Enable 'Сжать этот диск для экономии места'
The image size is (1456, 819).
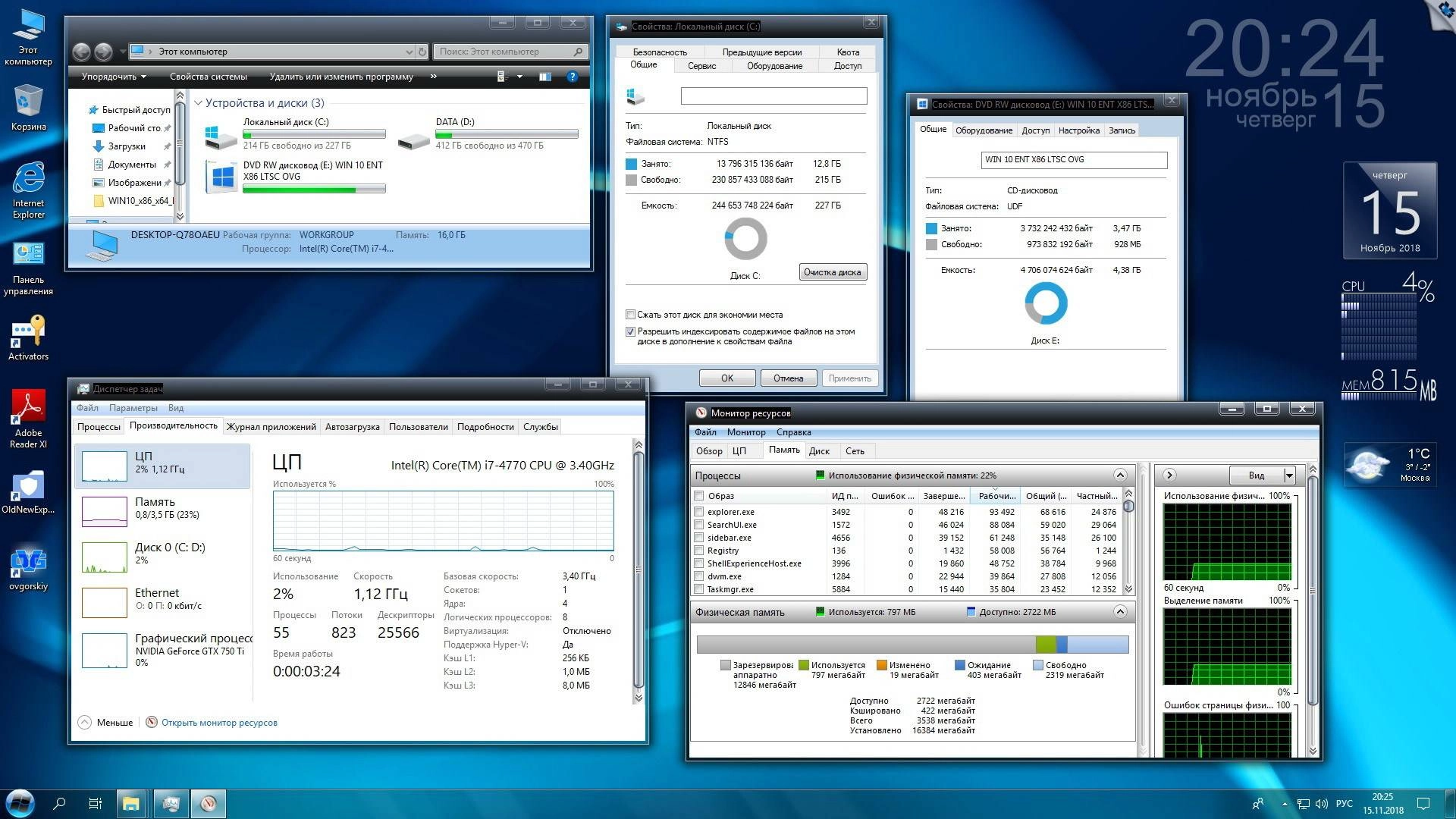tap(630, 314)
